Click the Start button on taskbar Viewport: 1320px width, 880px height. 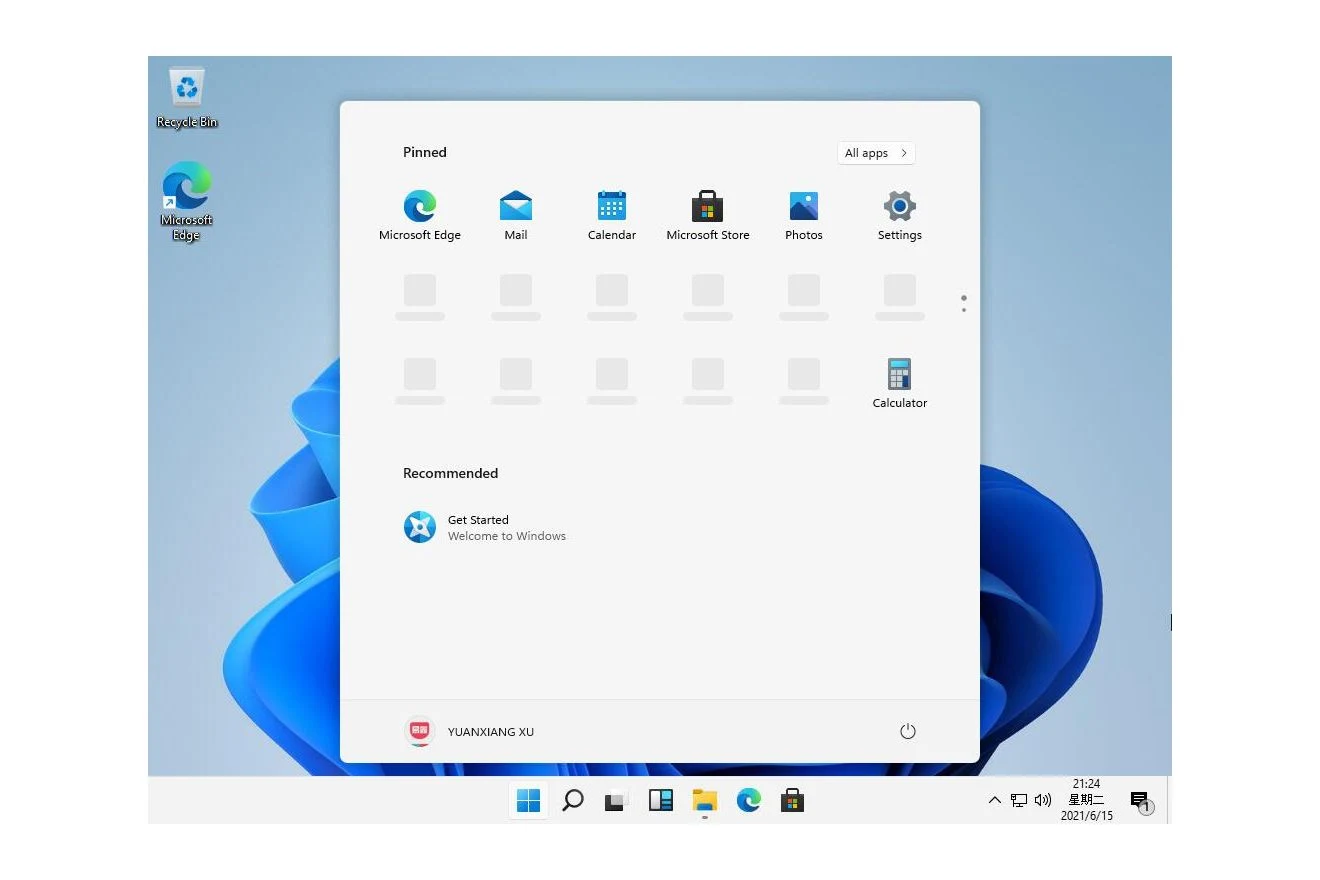(528, 801)
